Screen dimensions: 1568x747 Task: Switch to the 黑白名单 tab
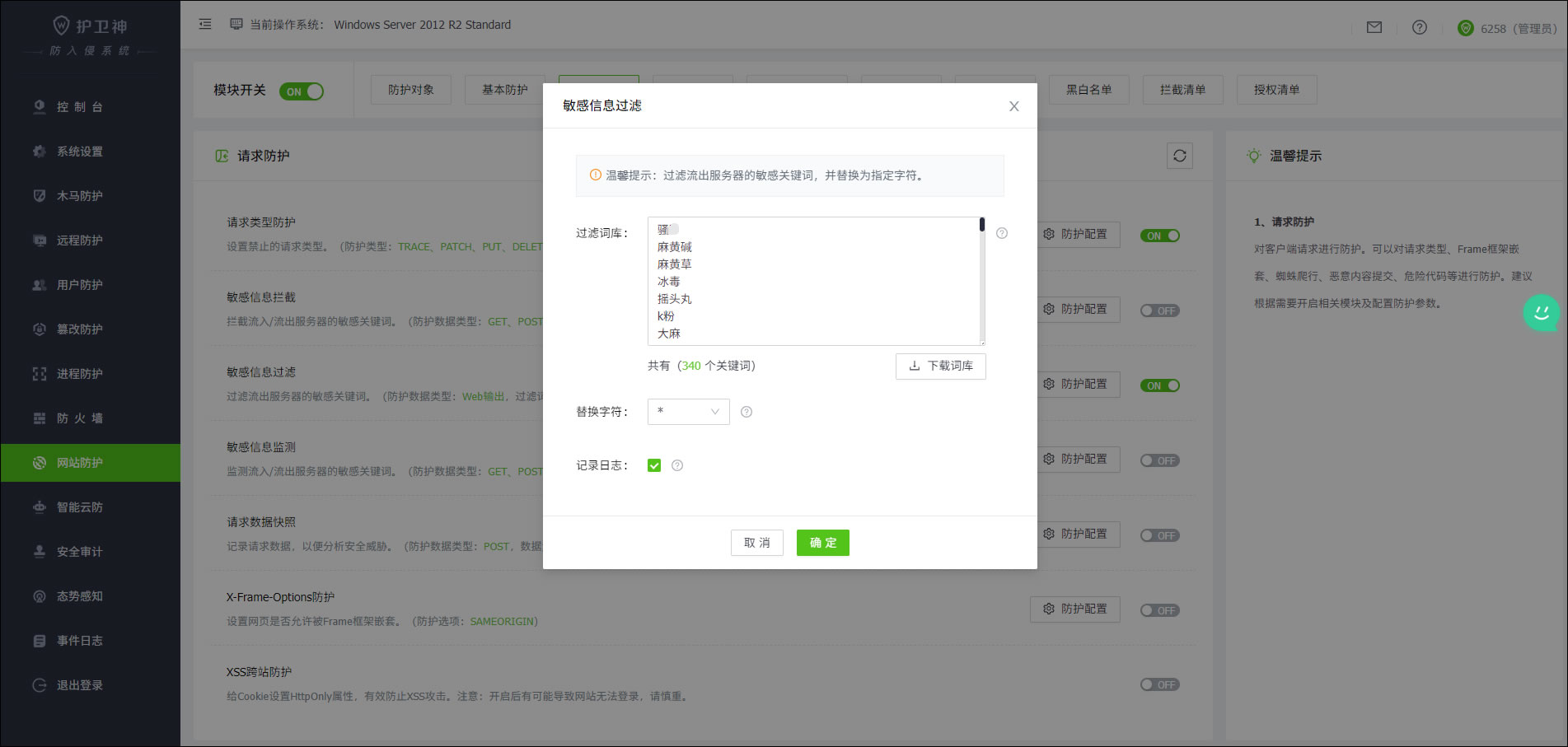coord(1088,90)
